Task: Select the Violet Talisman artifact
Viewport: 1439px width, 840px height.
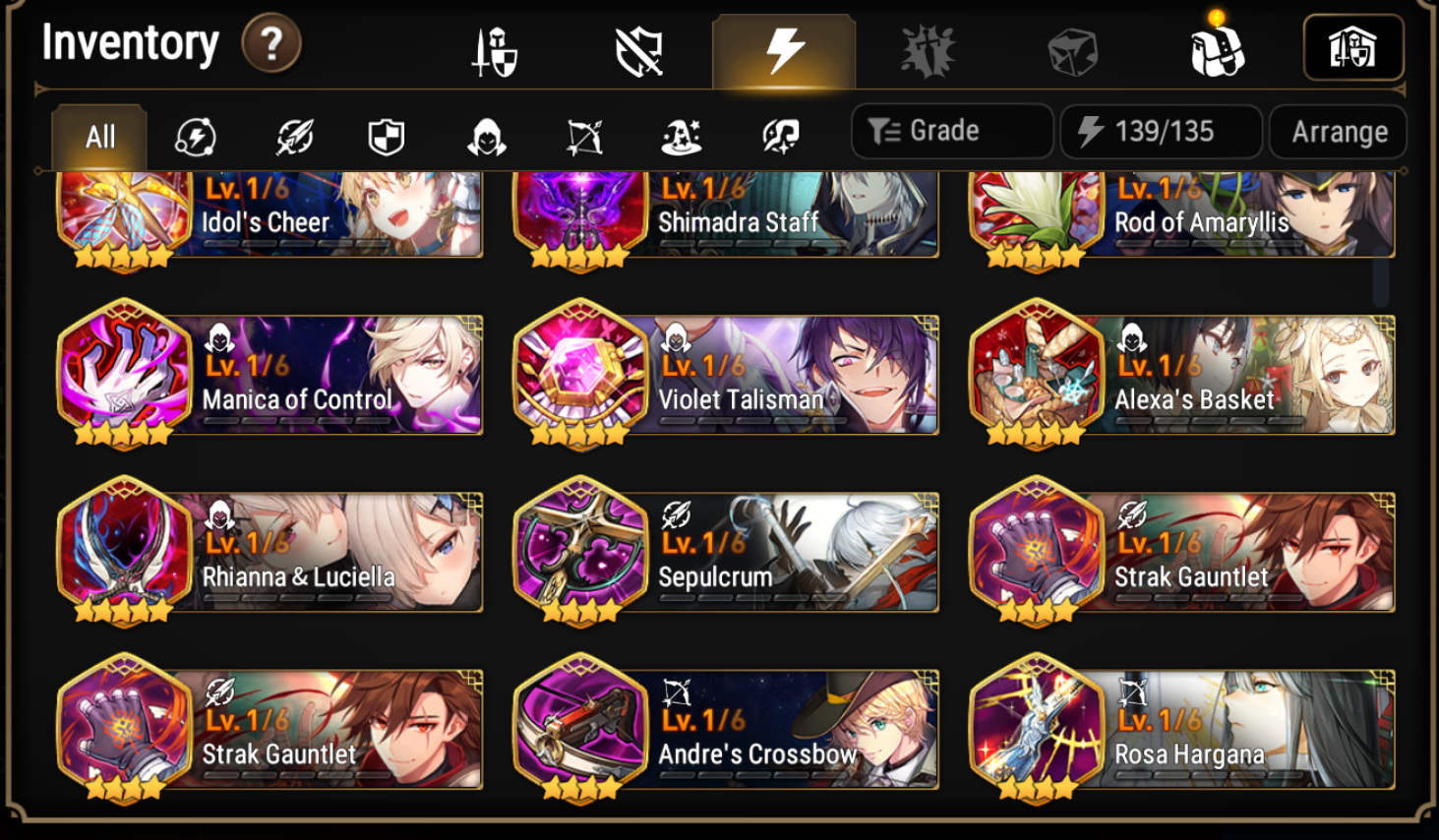Action: pos(726,376)
